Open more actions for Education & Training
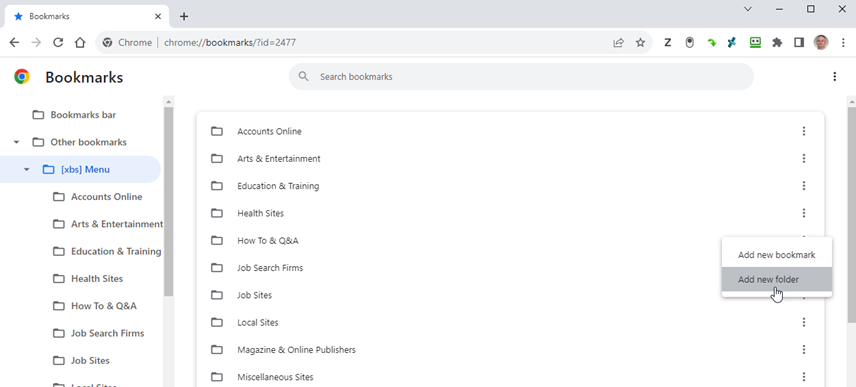The image size is (856, 387). [x=804, y=186]
